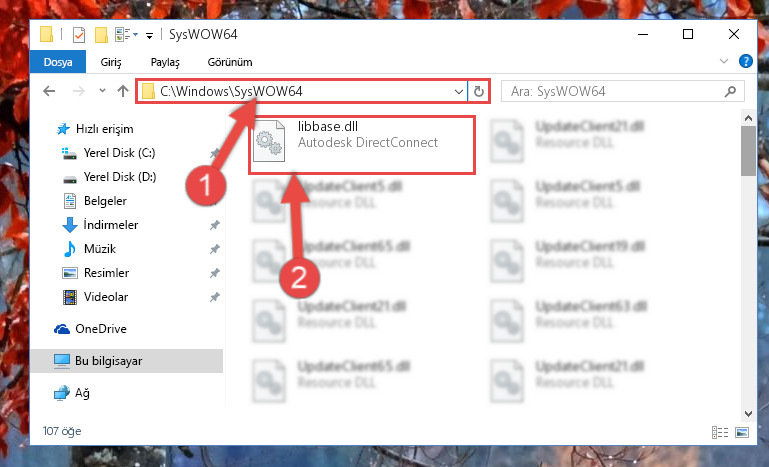Expand the ribbon with the chevron
Viewport: 769px width, 467px height.
click(723, 61)
